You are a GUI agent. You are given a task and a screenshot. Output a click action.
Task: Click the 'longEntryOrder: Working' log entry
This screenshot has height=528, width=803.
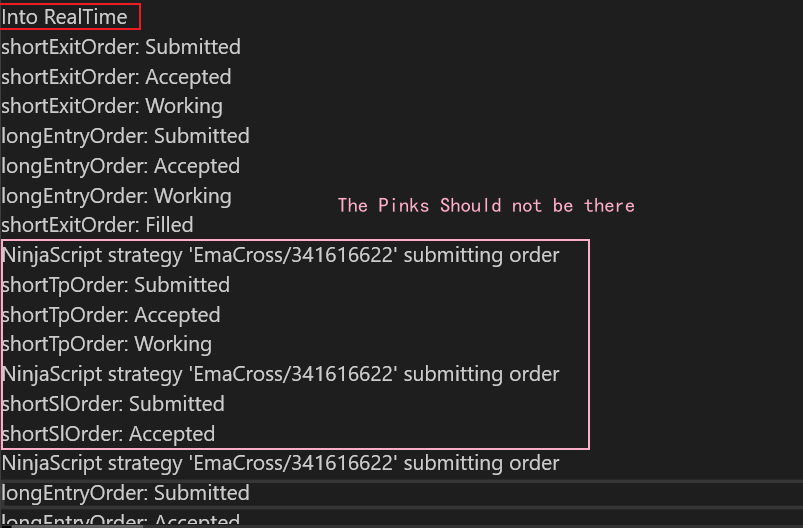point(117,196)
